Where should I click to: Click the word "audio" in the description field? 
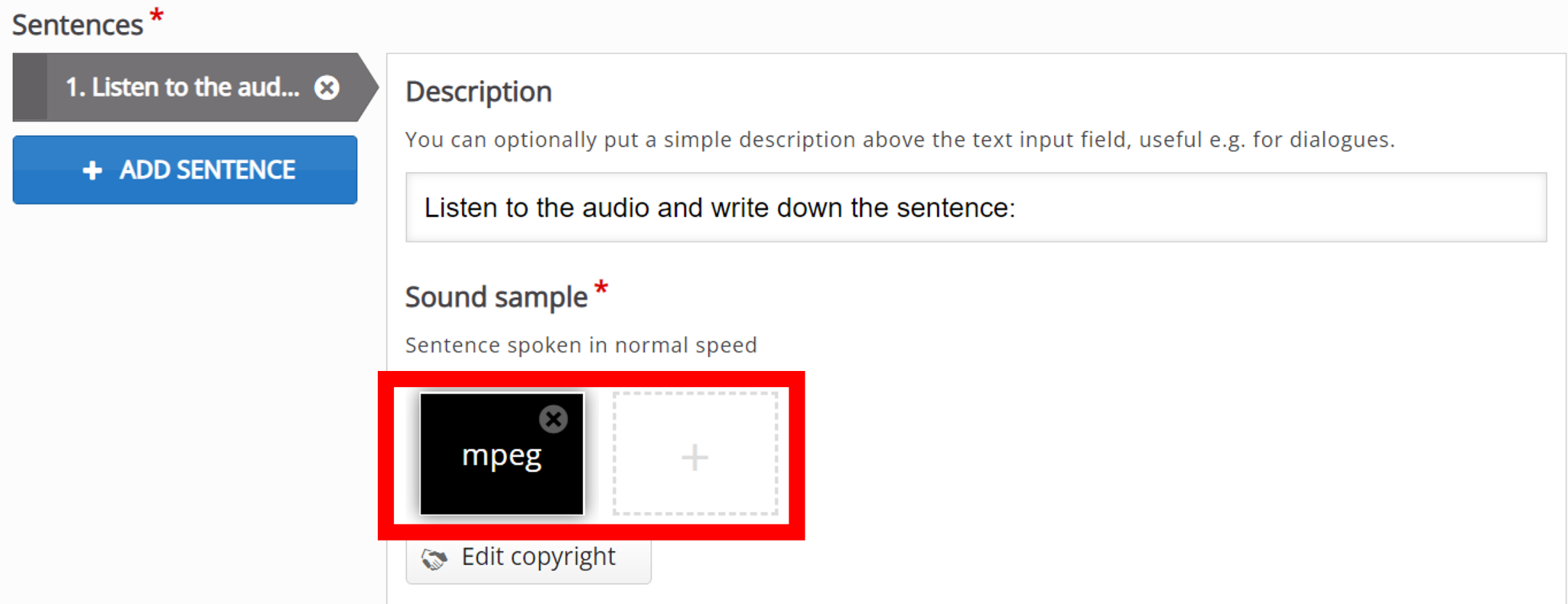click(x=616, y=208)
